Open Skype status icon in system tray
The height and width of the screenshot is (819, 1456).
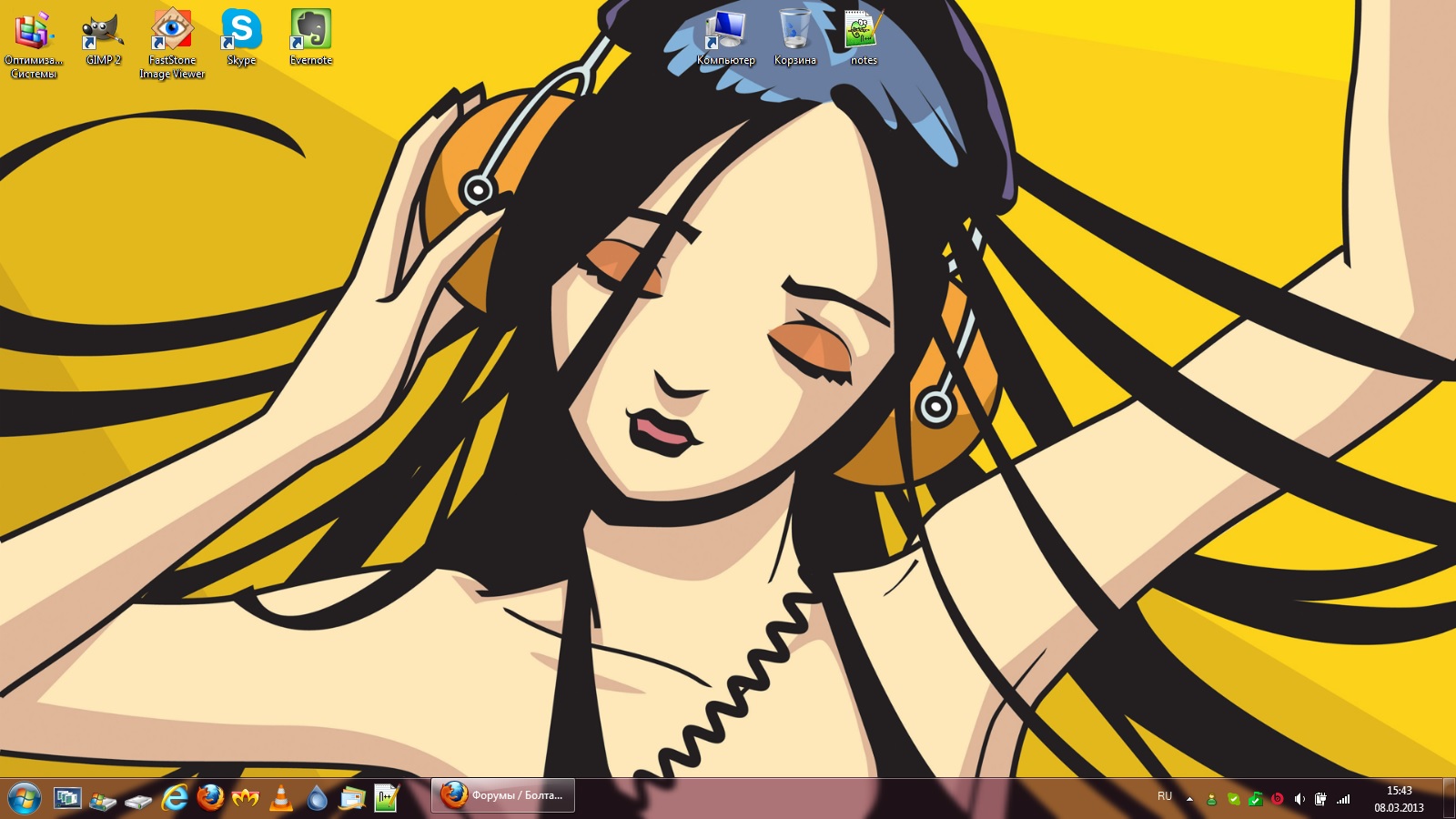click(1233, 799)
